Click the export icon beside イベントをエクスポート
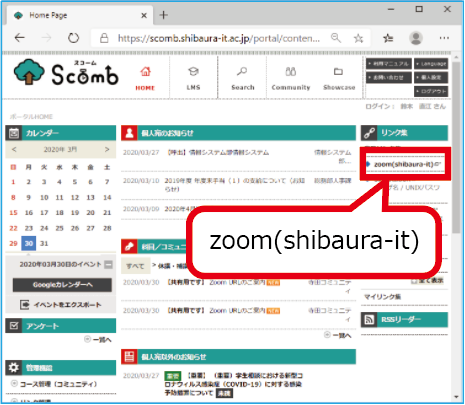Image resolution: width=465 pixels, height=405 pixels. pyautogui.click(x=25, y=305)
